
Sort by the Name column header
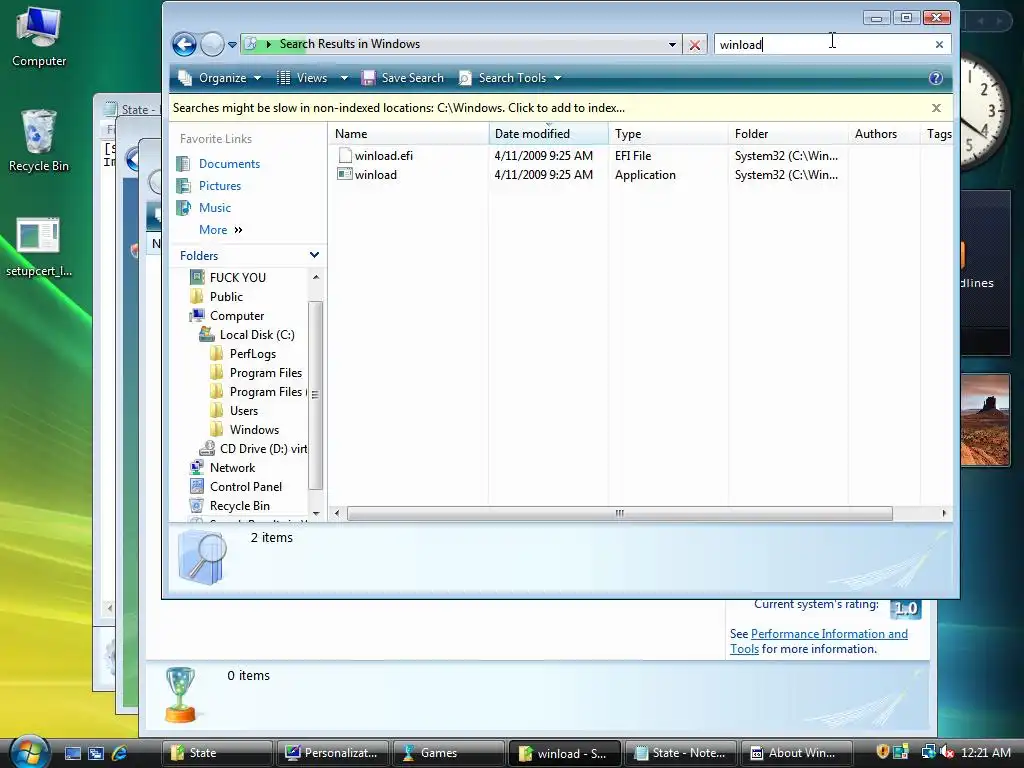(408, 134)
